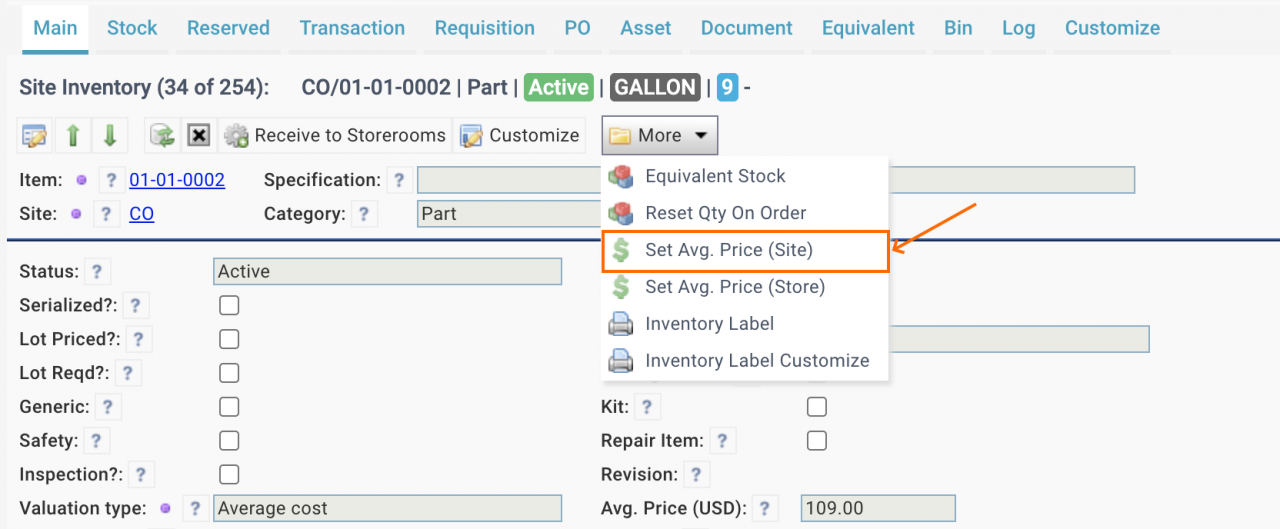Select Set Avg. Price (Site) option
The height and width of the screenshot is (529, 1280).
click(x=729, y=250)
